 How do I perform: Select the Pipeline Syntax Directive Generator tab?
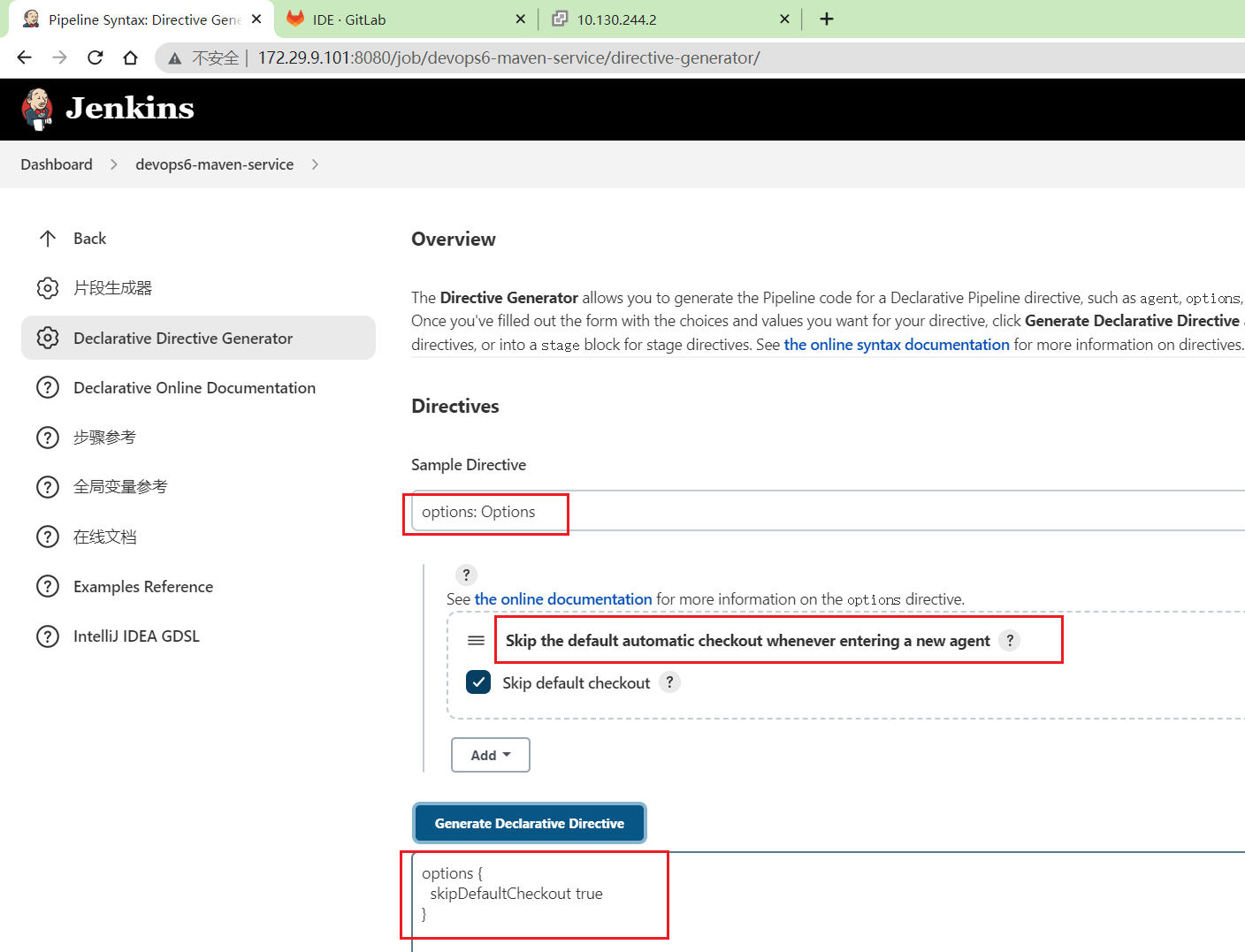(x=141, y=19)
